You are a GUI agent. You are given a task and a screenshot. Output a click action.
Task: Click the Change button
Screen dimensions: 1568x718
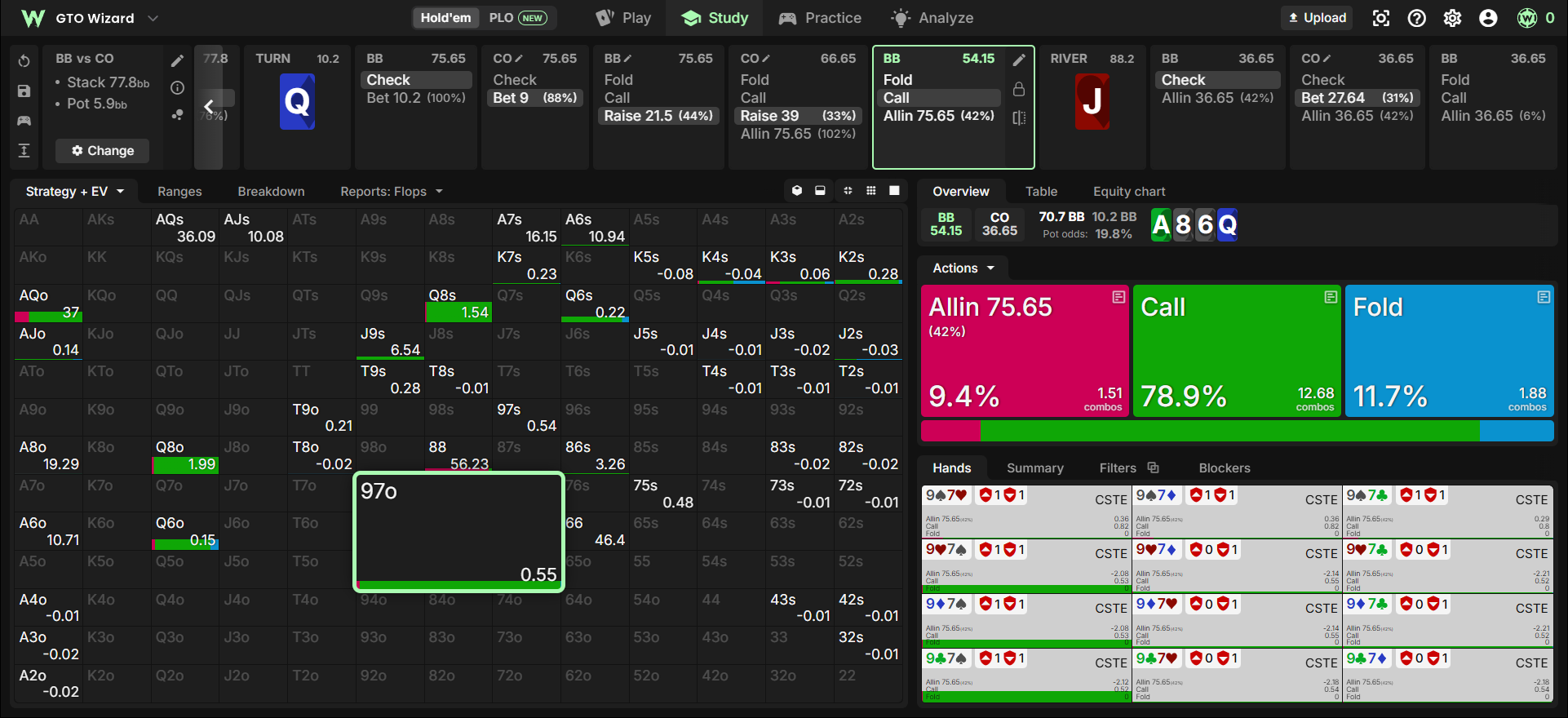click(x=103, y=151)
